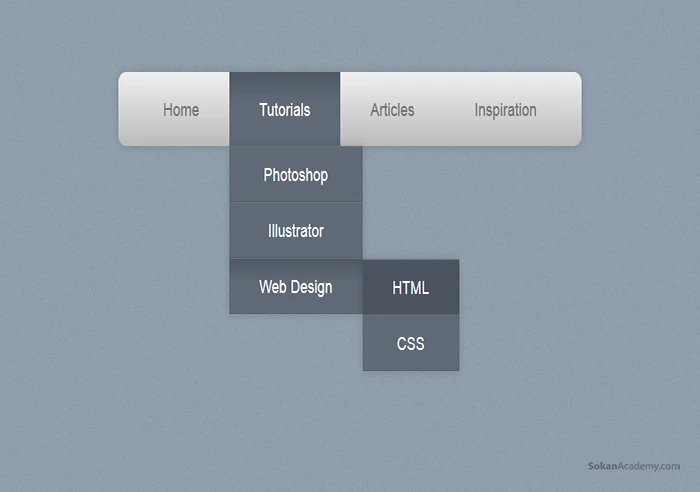This screenshot has width=700, height=492.
Task: Click the Home menu item
Action: (181, 110)
